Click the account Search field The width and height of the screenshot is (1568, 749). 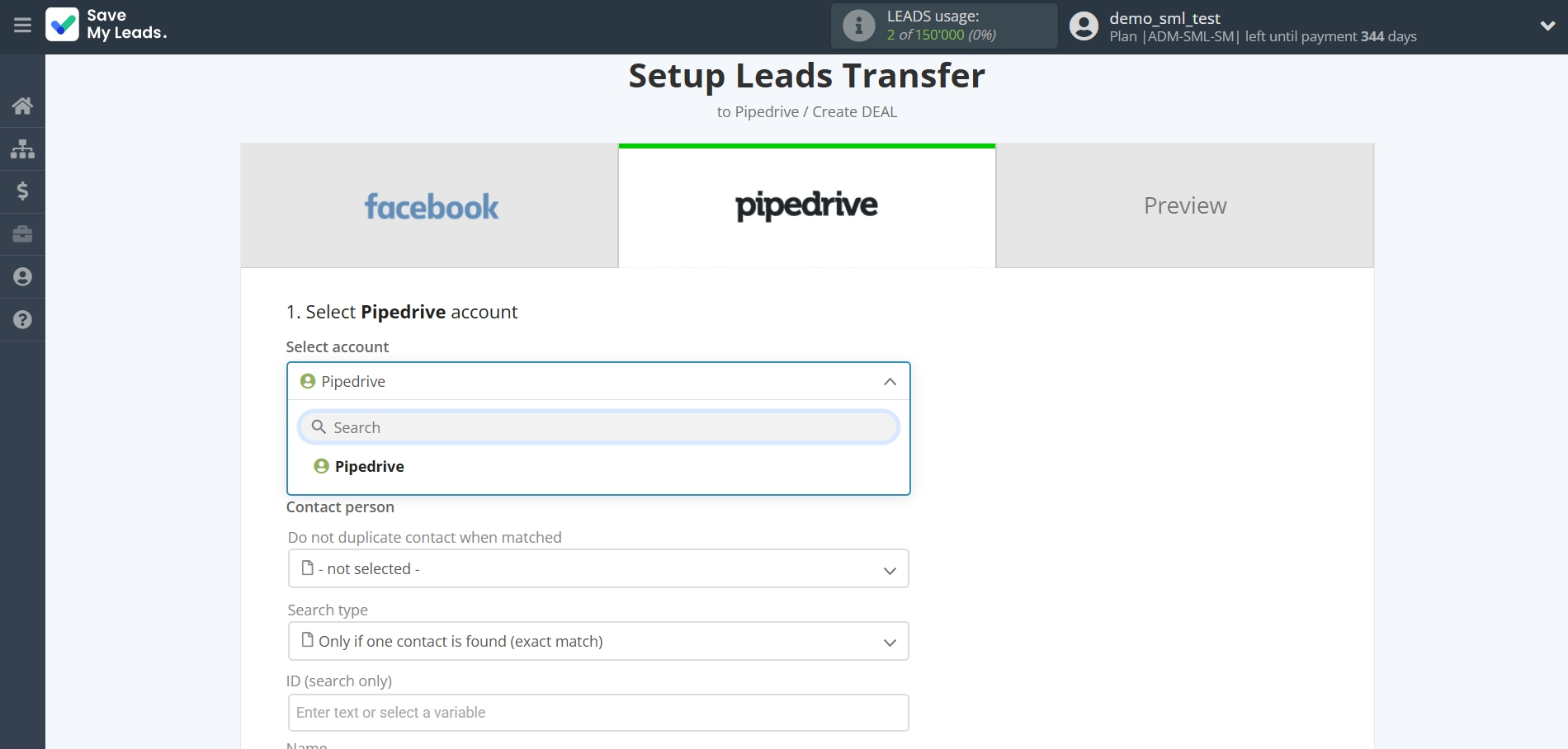[x=607, y=427]
